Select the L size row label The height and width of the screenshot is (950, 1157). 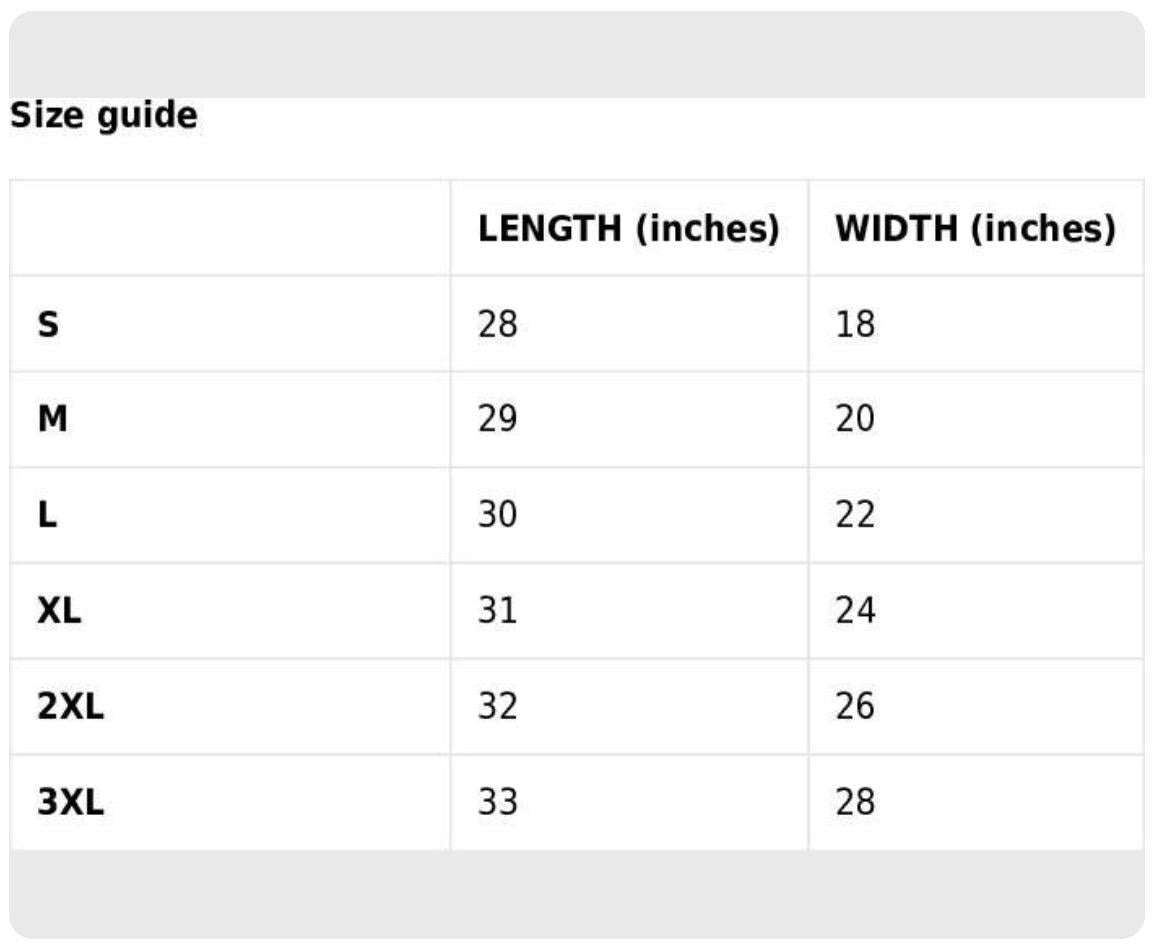(46, 516)
